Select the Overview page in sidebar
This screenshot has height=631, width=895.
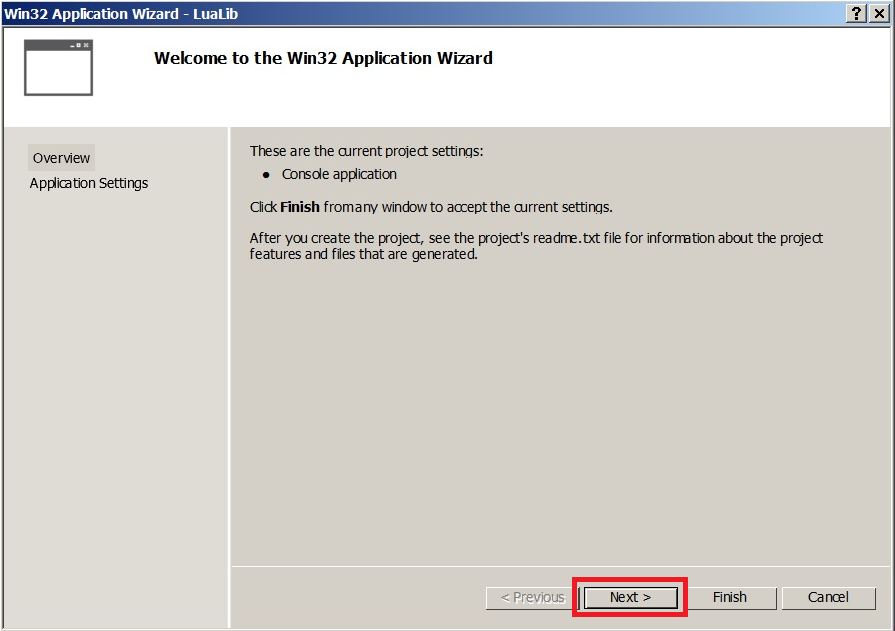click(61, 158)
